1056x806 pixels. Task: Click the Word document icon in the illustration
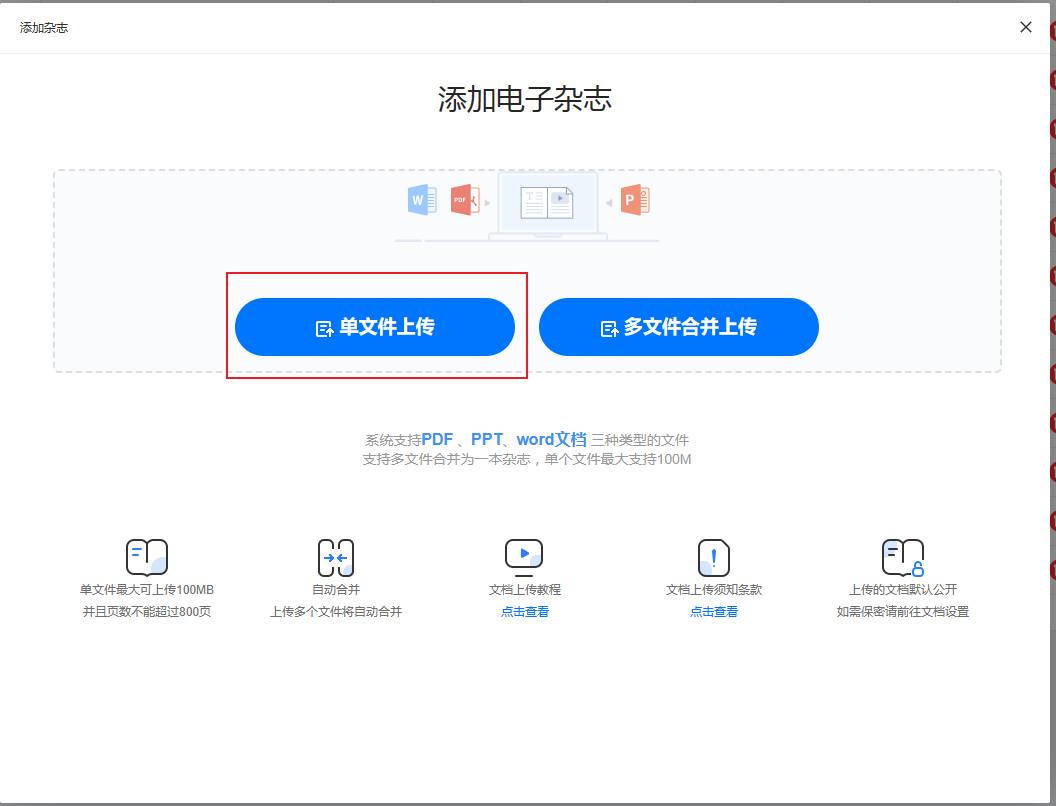click(x=421, y=200)
